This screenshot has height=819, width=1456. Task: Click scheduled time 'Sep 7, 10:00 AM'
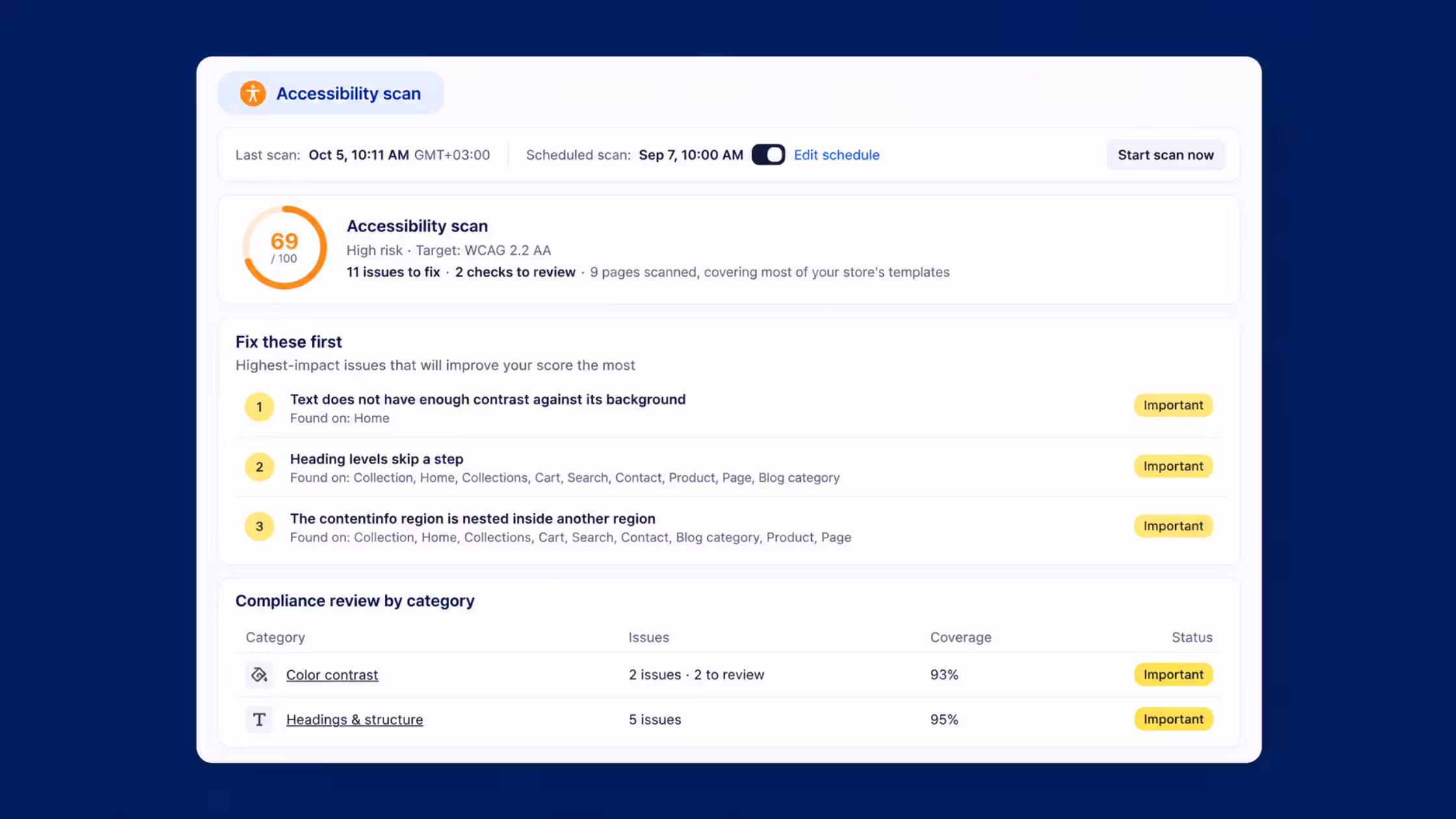691,155
